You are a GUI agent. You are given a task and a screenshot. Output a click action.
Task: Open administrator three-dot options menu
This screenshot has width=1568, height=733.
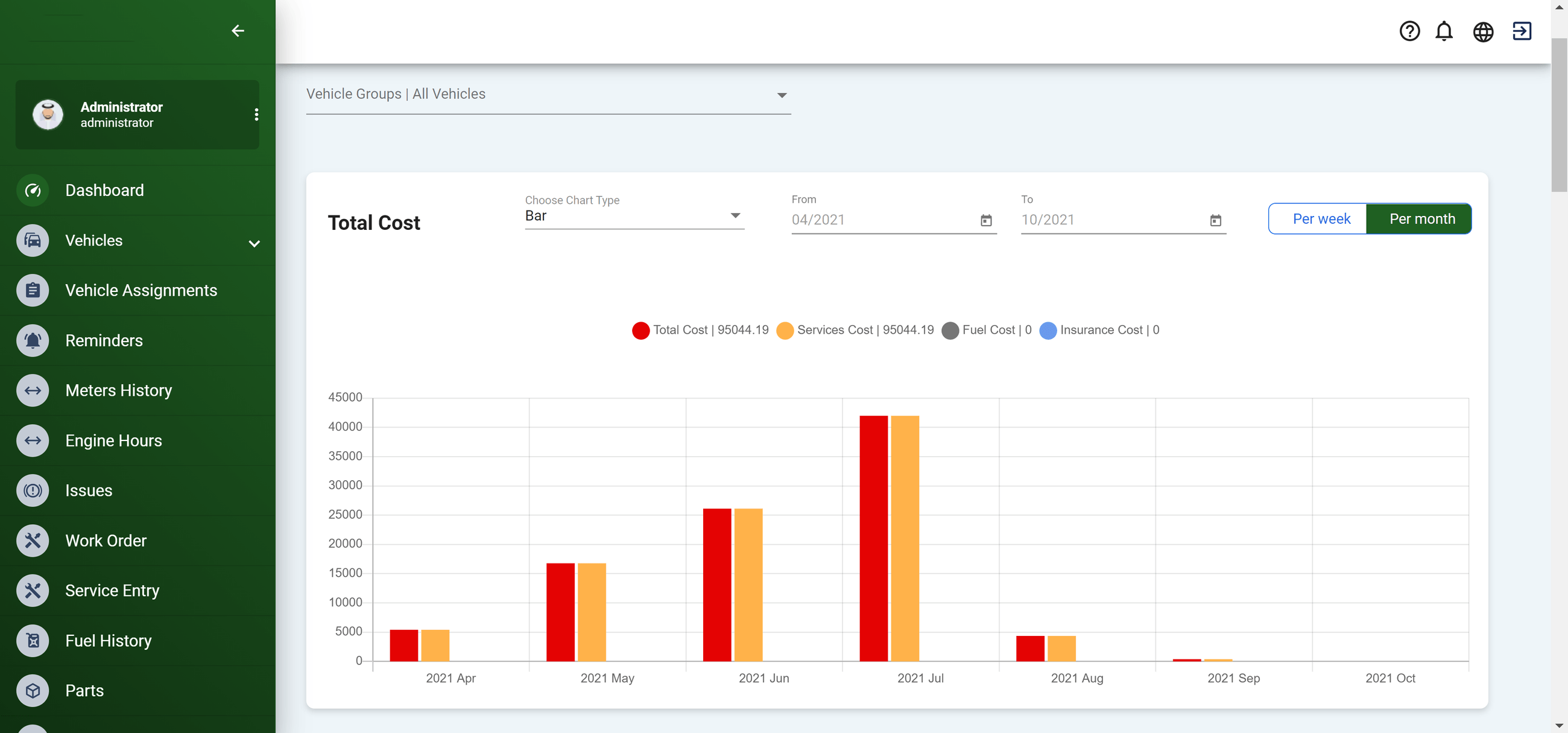coord(256,115)
